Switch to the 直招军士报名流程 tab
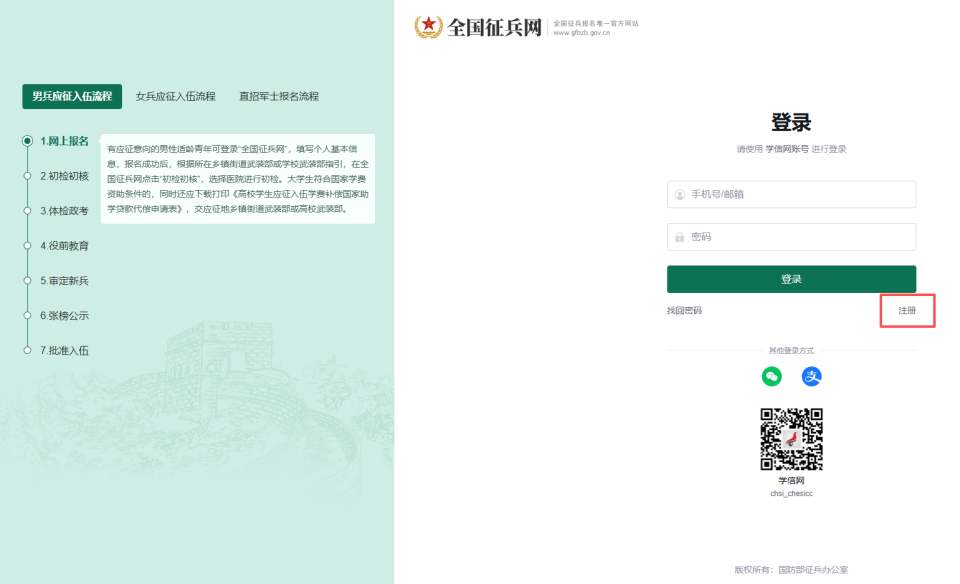 277,96
